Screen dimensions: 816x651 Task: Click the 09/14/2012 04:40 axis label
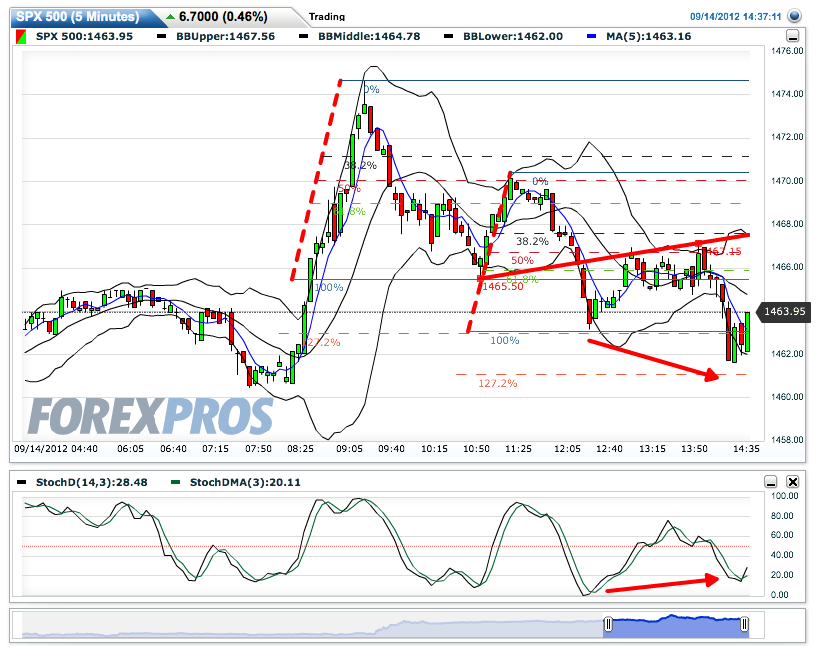(56, 449)
